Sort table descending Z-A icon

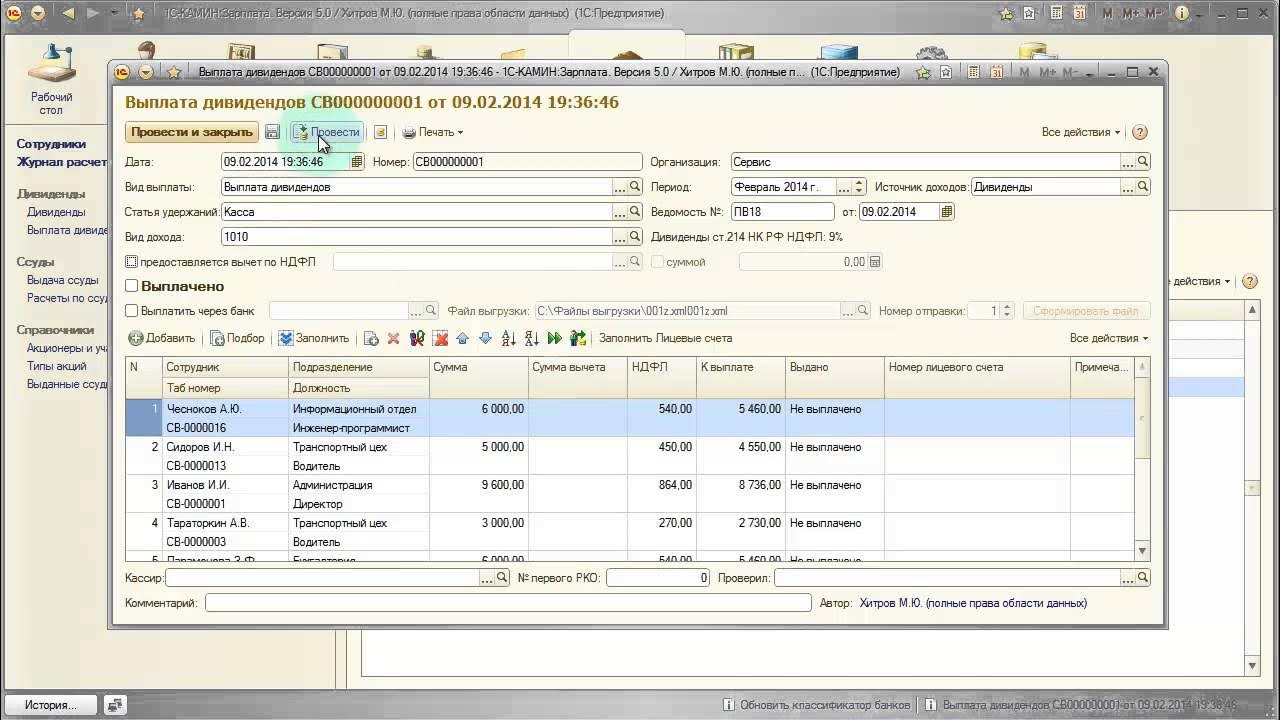coord(531,338)
